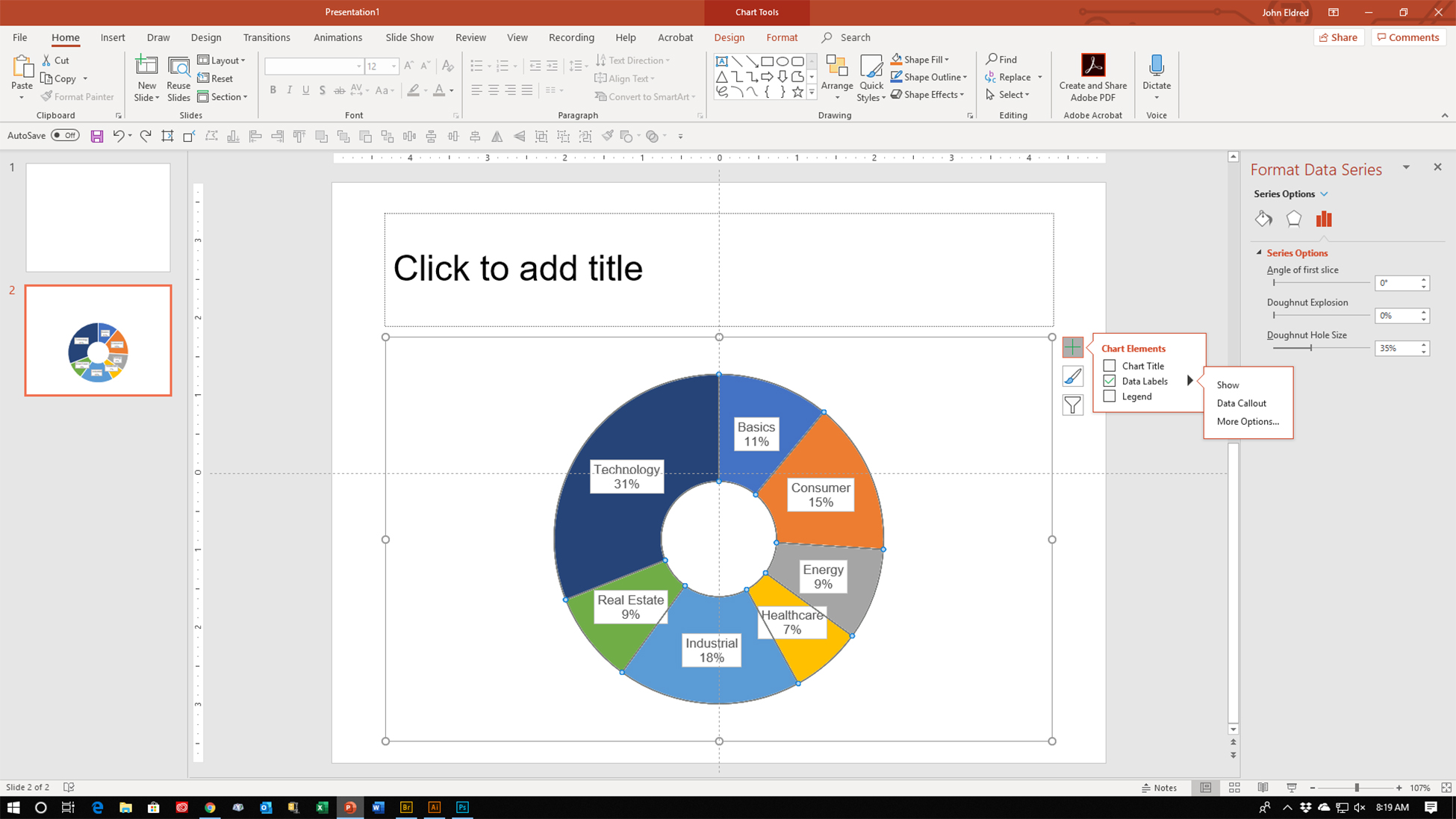Open the Layout dropdown
The image size is (1456, 819).
coord(222,60)
